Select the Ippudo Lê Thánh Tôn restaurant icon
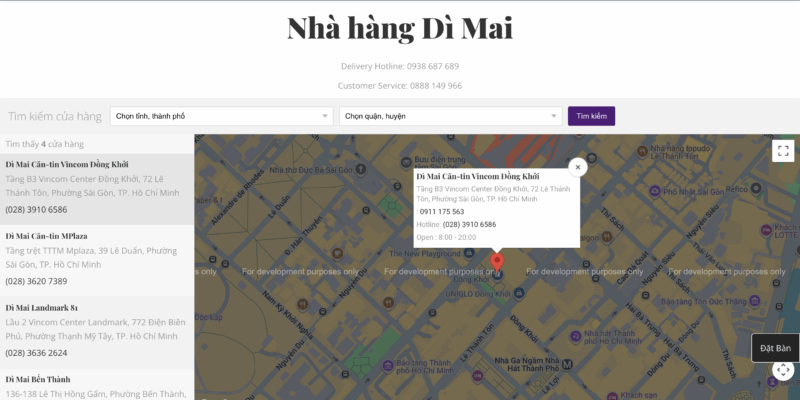Image resolution: width=800 pixels, height=400 pixels. tap(642, 151)
